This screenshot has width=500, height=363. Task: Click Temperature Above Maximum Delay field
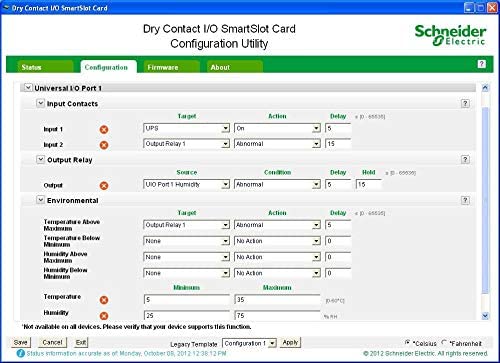pyautogui.click(x=338, y=225)
